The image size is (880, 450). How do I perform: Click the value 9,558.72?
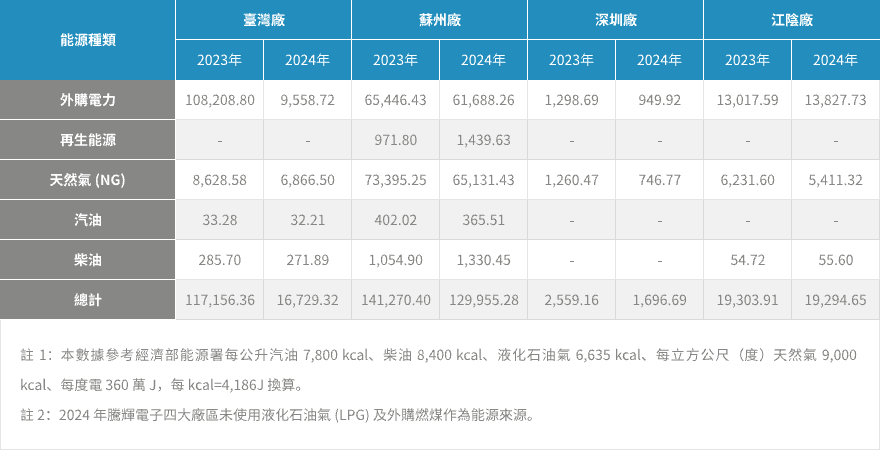(308, 100)
